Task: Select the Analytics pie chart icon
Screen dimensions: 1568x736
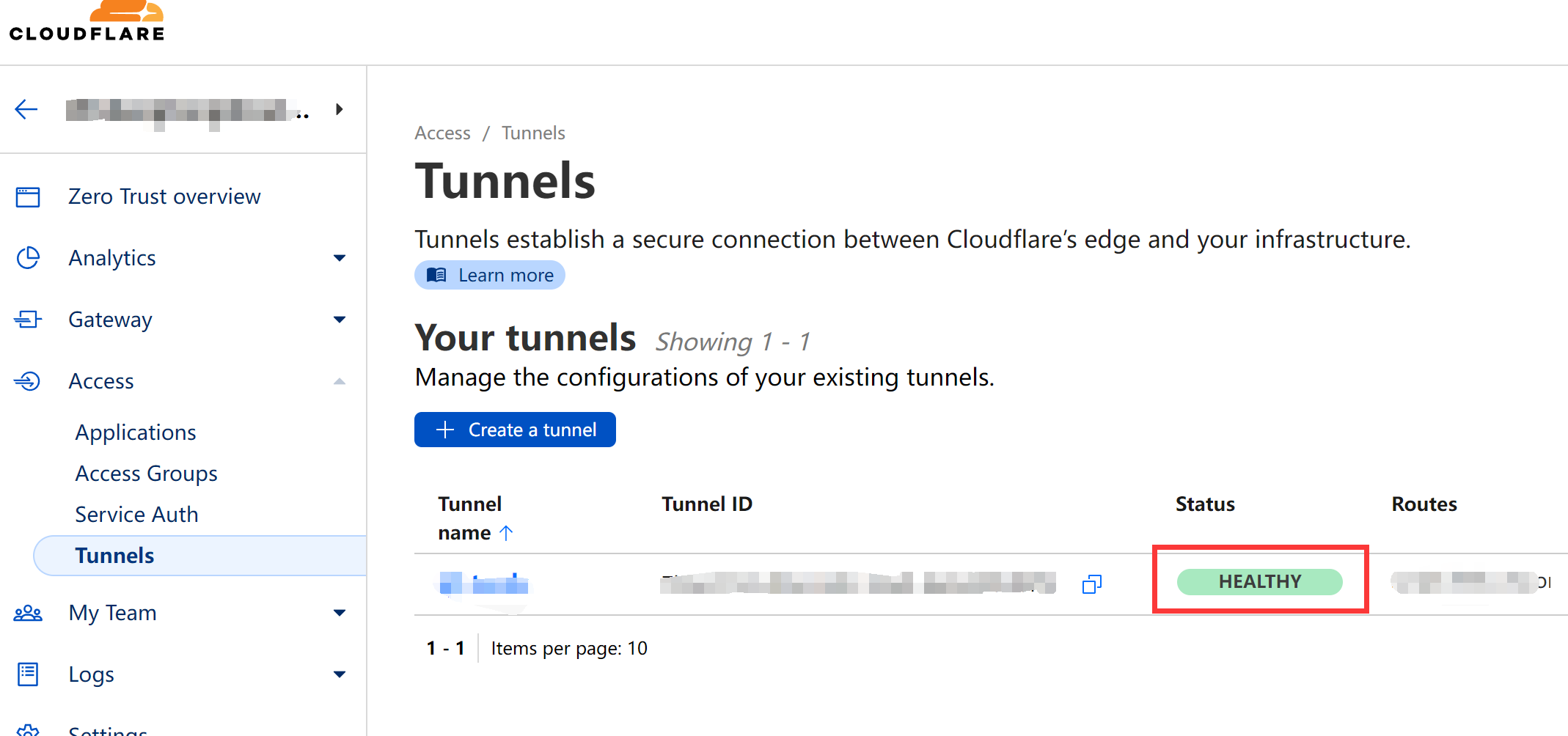Action: 28,258
